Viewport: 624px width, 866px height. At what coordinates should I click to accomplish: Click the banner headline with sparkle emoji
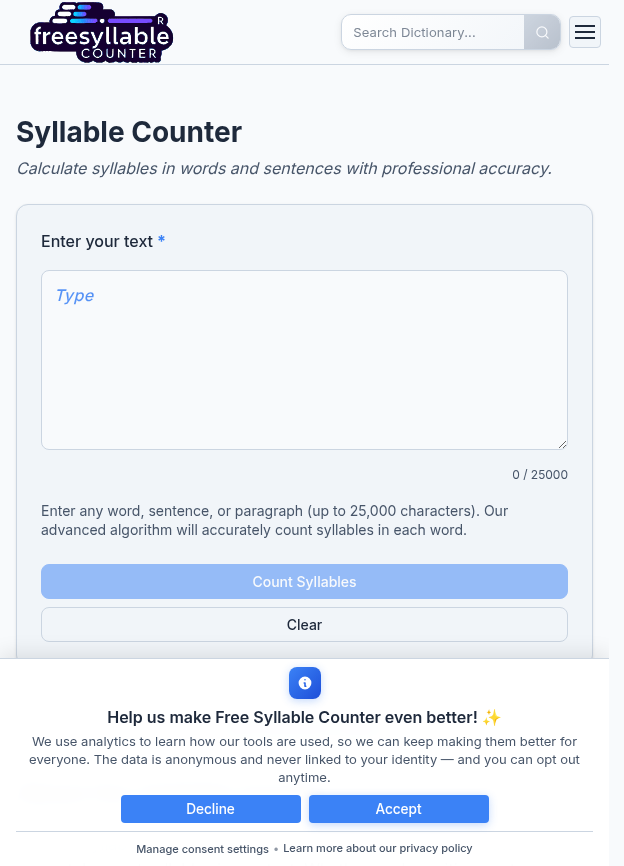(x=304, y=717)
